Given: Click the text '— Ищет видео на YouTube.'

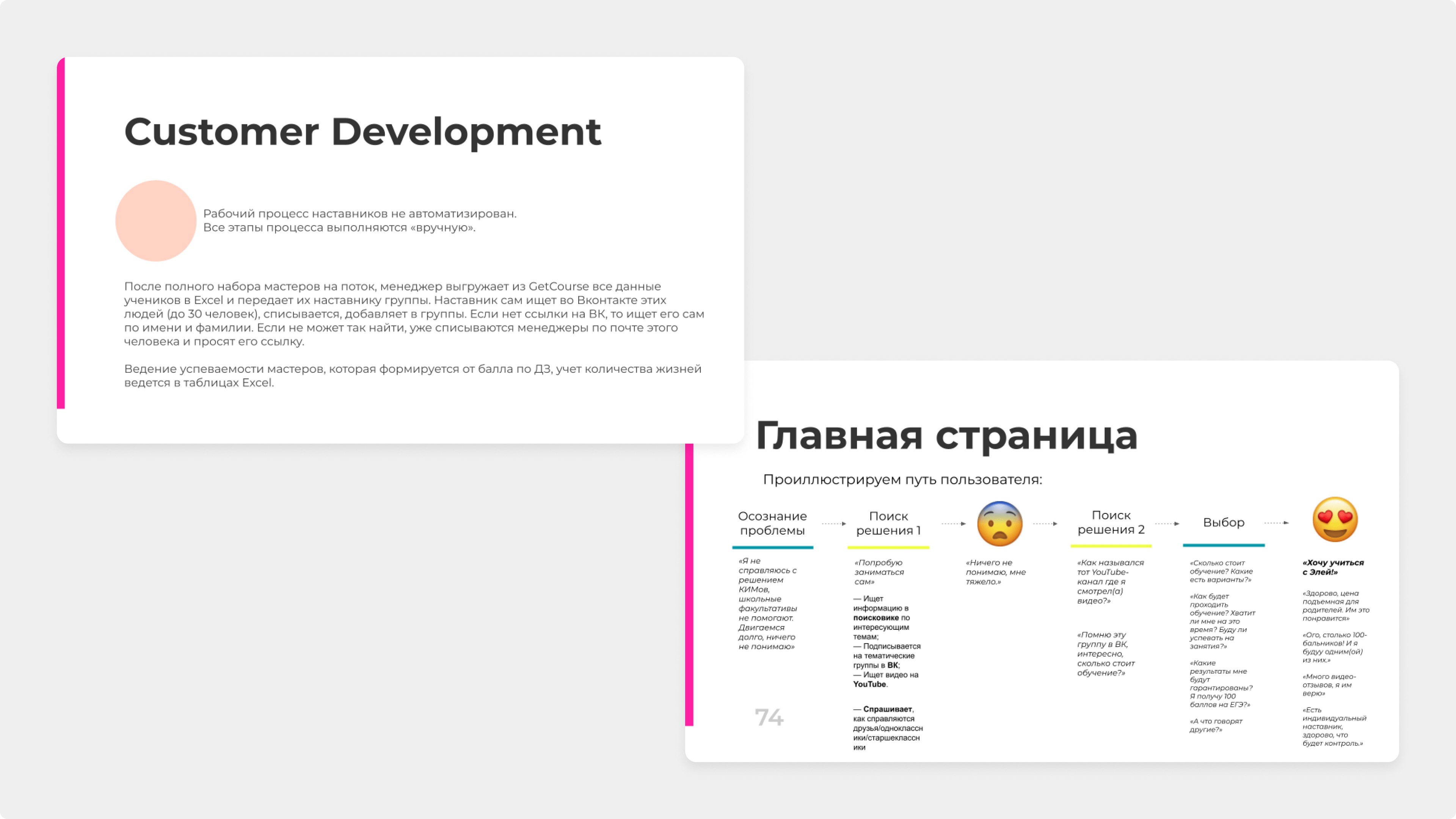Looking at the screenshot, I should click(886, 679).
